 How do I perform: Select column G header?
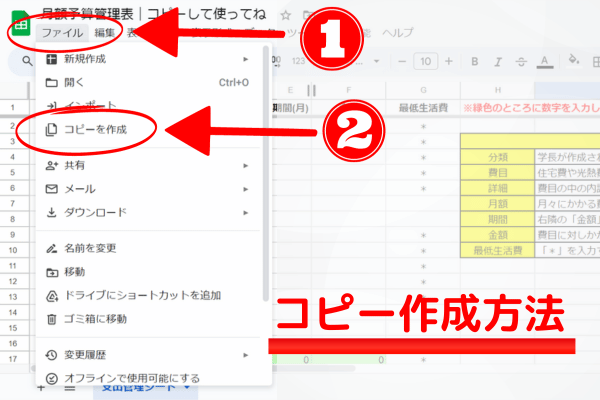pos(423,90)
